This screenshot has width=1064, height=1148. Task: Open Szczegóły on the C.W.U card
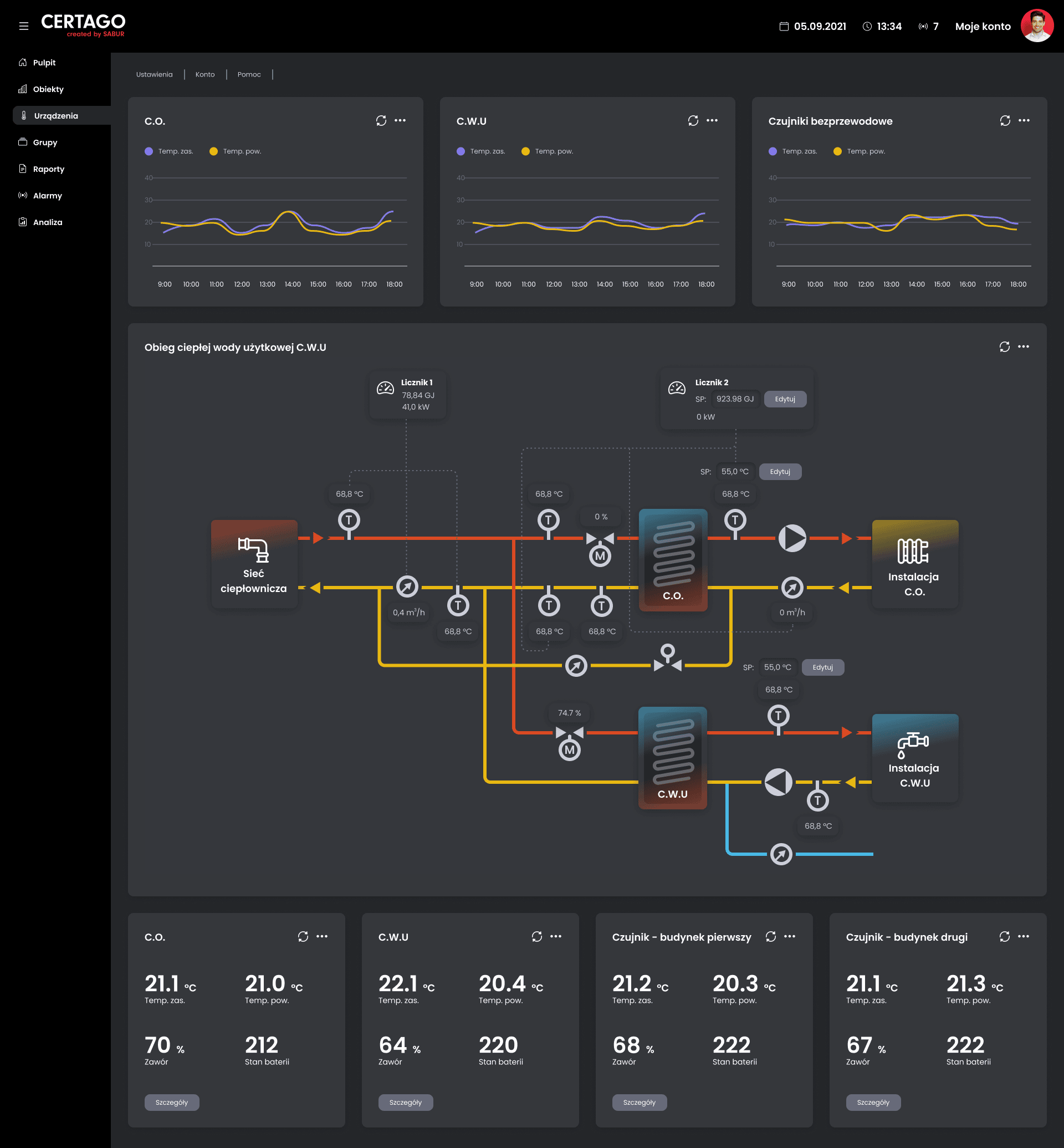[405, 1102]
